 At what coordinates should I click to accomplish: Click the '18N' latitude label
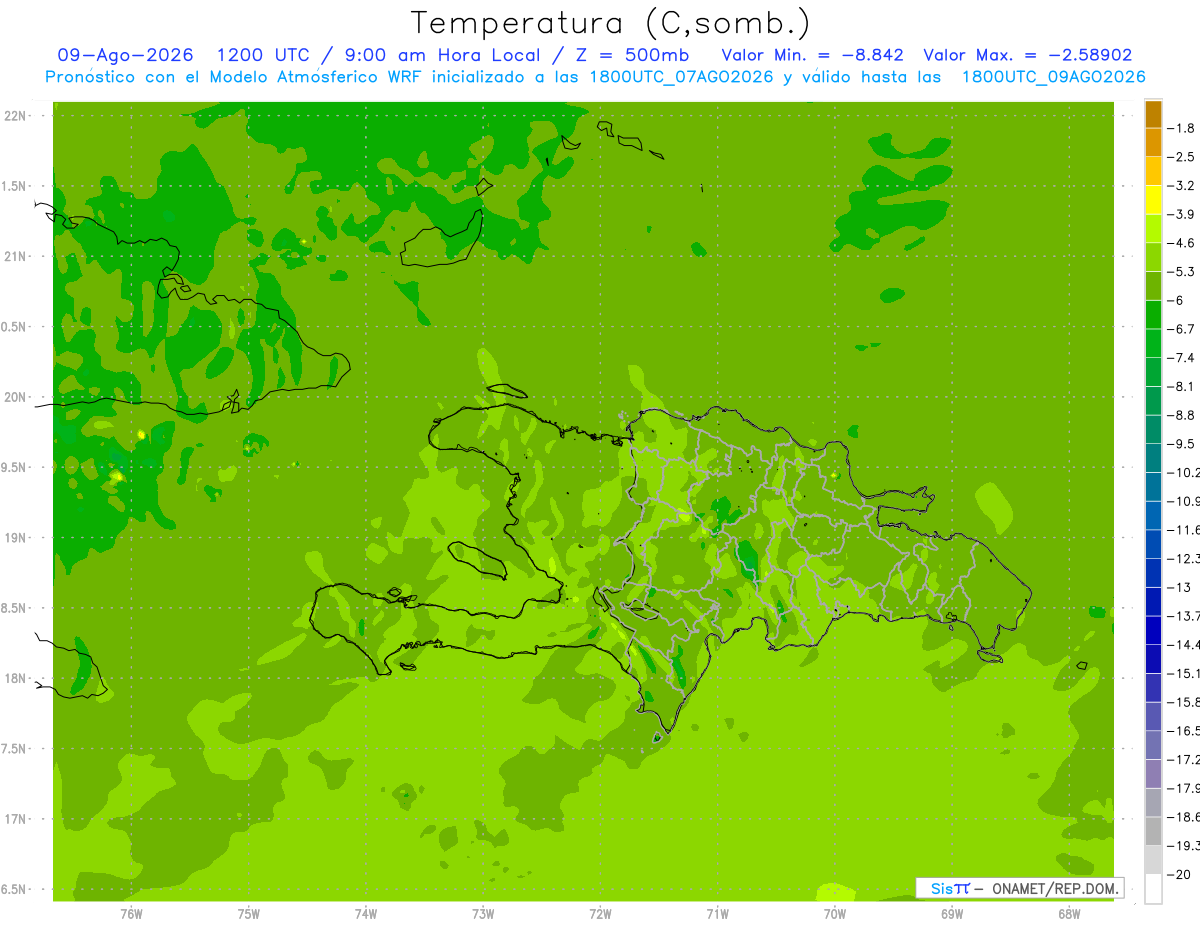pyautogui.click(x=17, y=678)
